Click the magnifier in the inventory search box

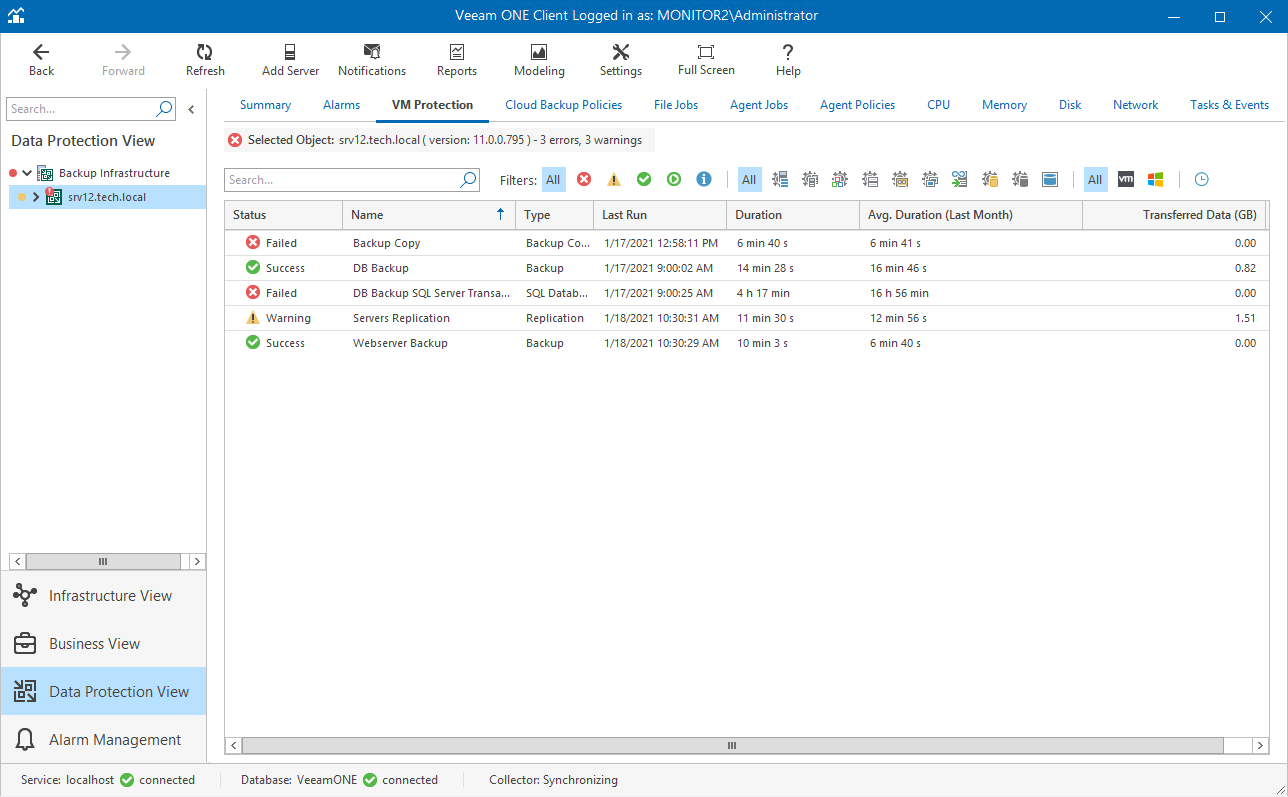point(165,109)
